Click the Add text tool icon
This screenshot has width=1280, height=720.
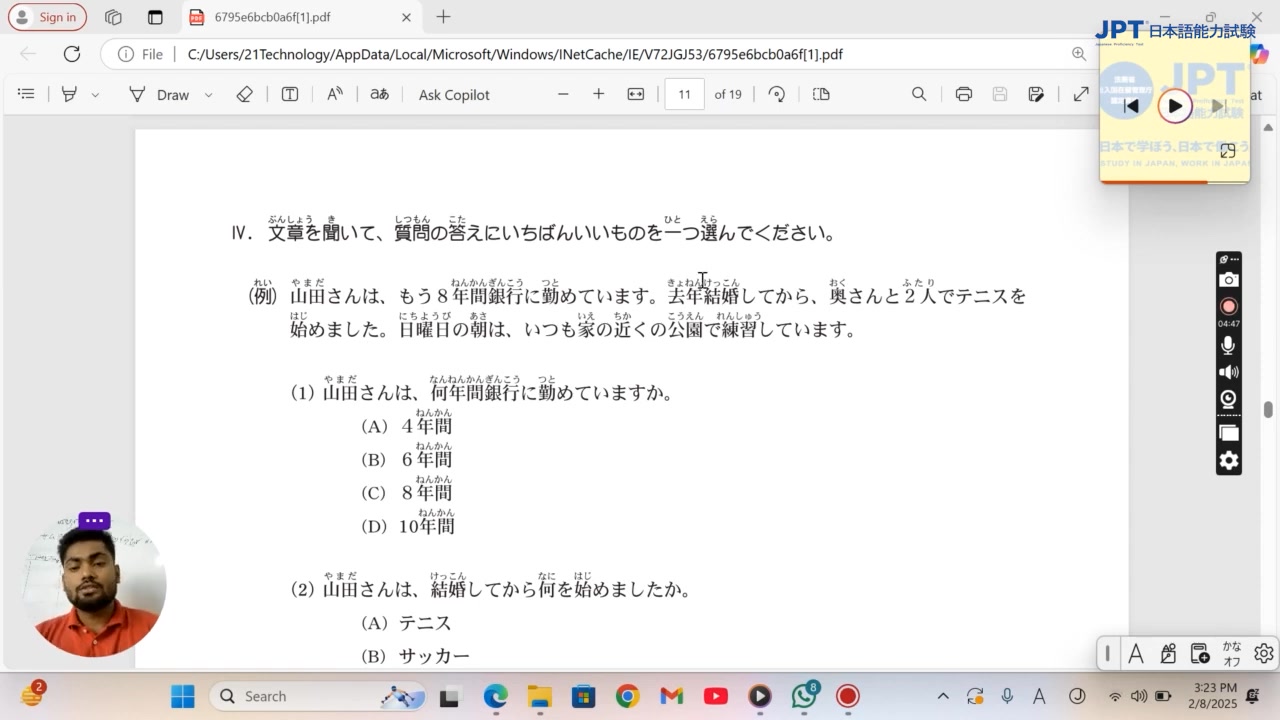(x=290, y=94)
